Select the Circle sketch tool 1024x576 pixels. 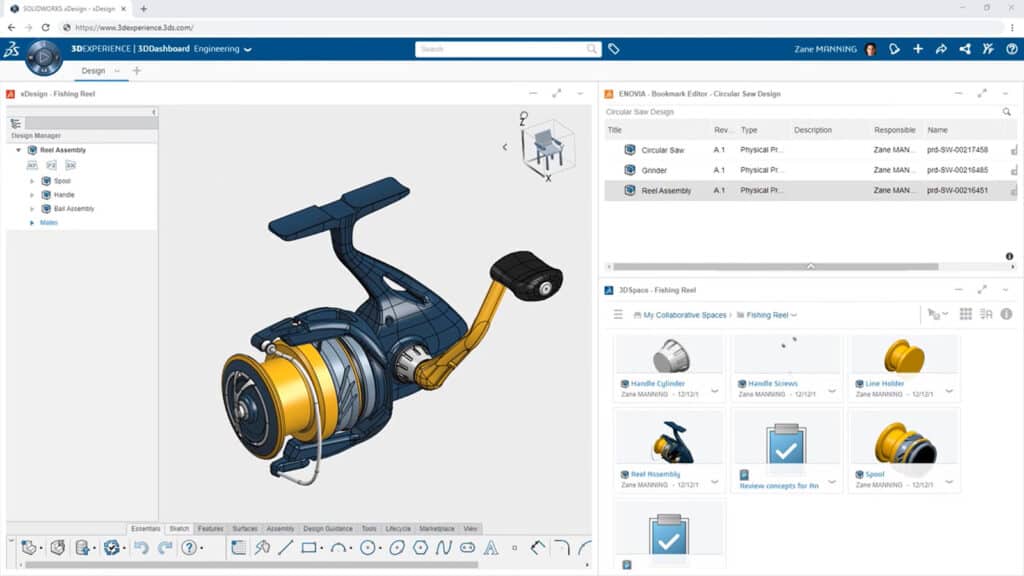(x=368, y=546)
